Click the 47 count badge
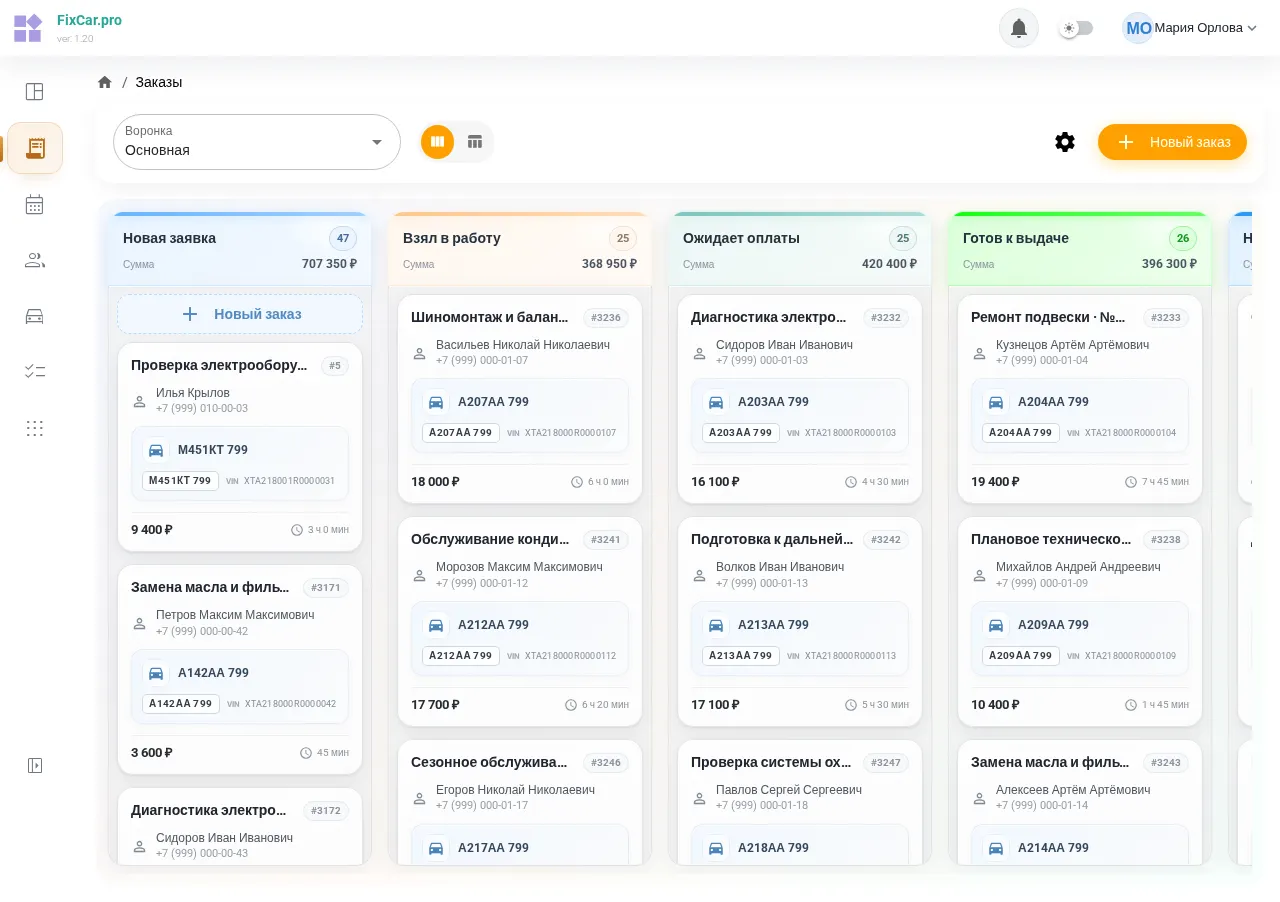This screenshot has width=1280, height=902. pyautogui.click(x=343, y=238)
